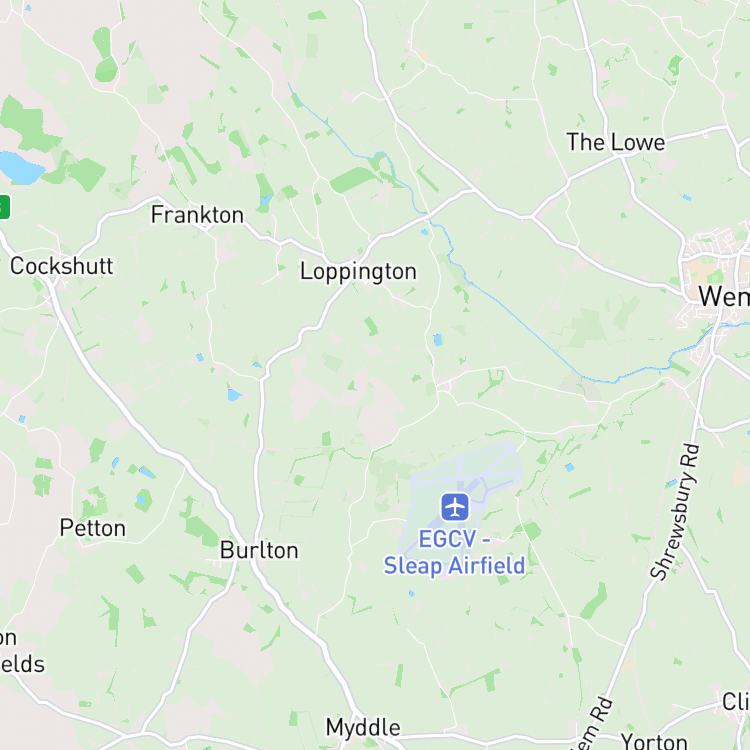Viewport: 750px width, 750px height.
Task: Select the small pond south of Loppington
Action: click(x=438, y=340)
